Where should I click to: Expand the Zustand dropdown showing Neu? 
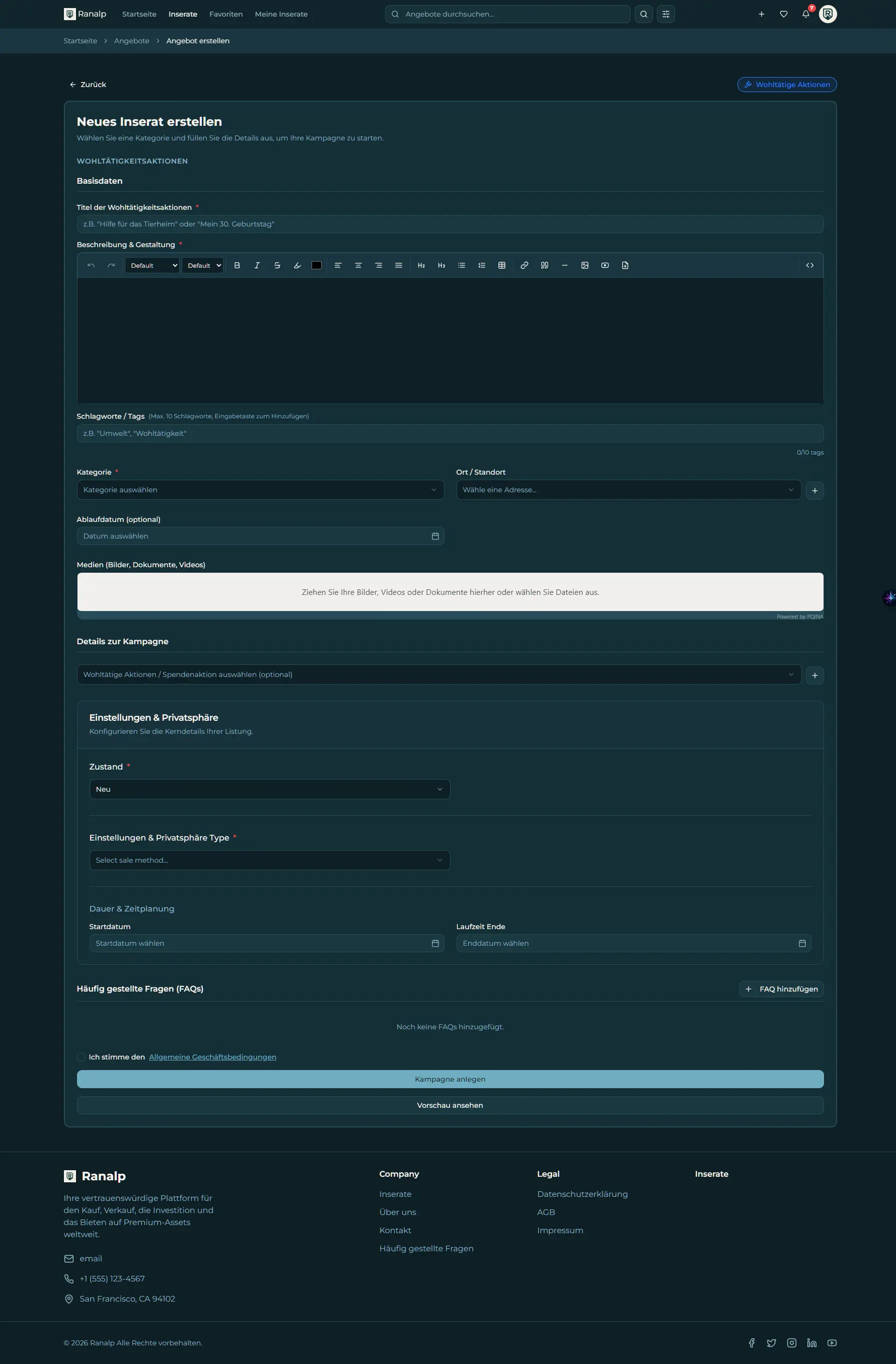tap(269, 789)
